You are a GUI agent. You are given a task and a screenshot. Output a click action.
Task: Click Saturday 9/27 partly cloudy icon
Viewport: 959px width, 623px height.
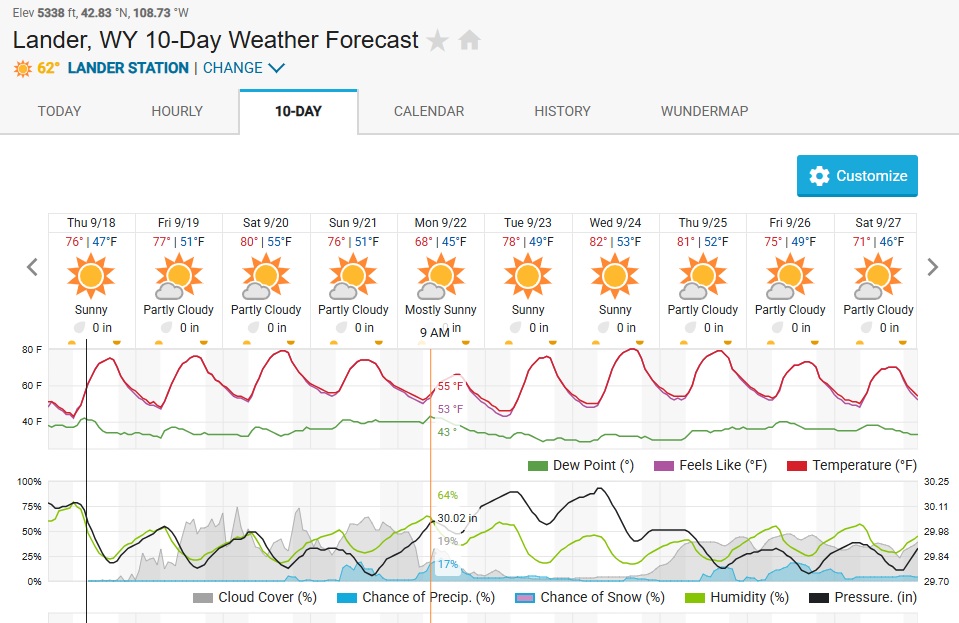(x=877, y=275)
